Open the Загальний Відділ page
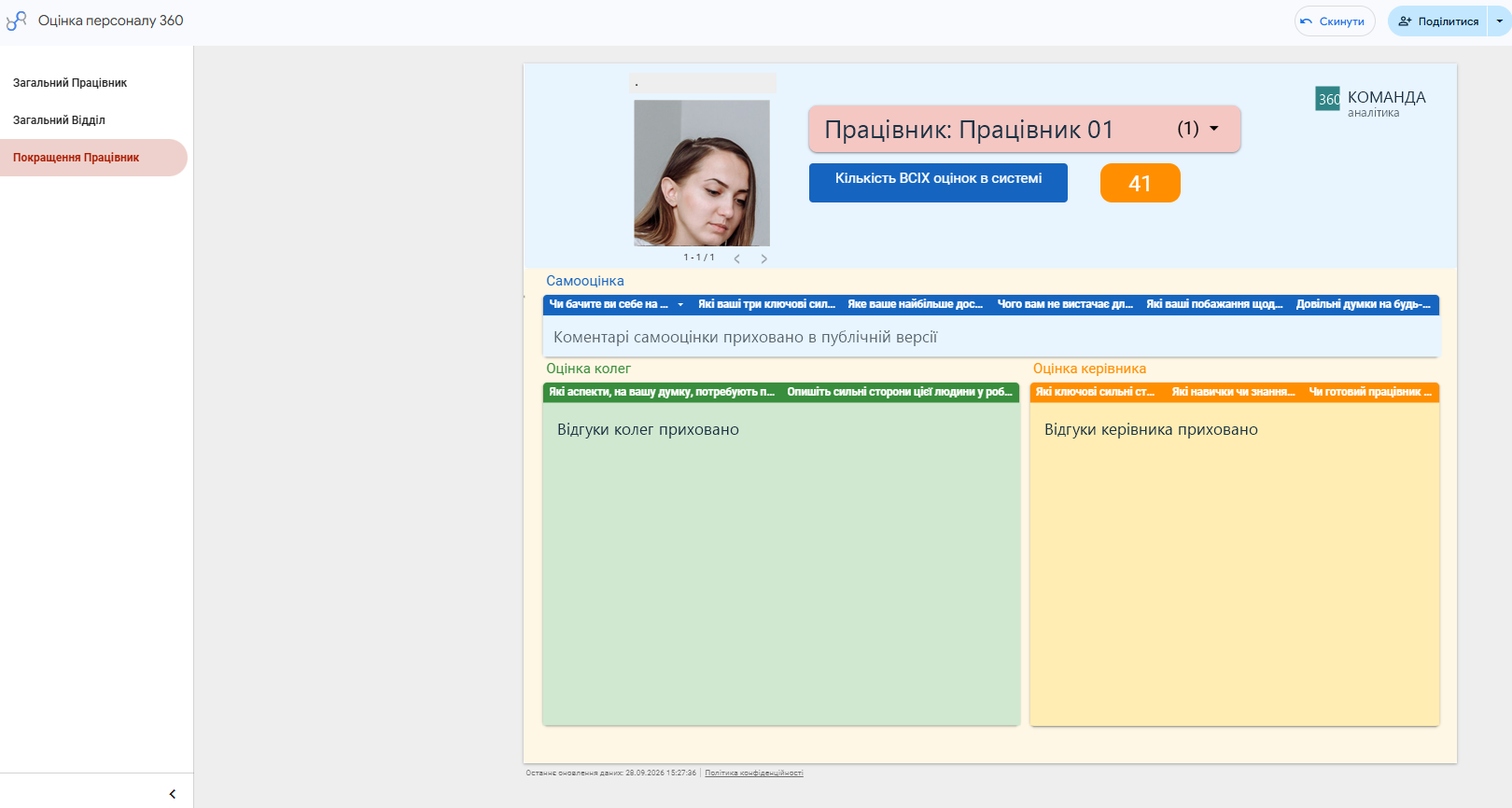1512x808 pixels. 59,120
